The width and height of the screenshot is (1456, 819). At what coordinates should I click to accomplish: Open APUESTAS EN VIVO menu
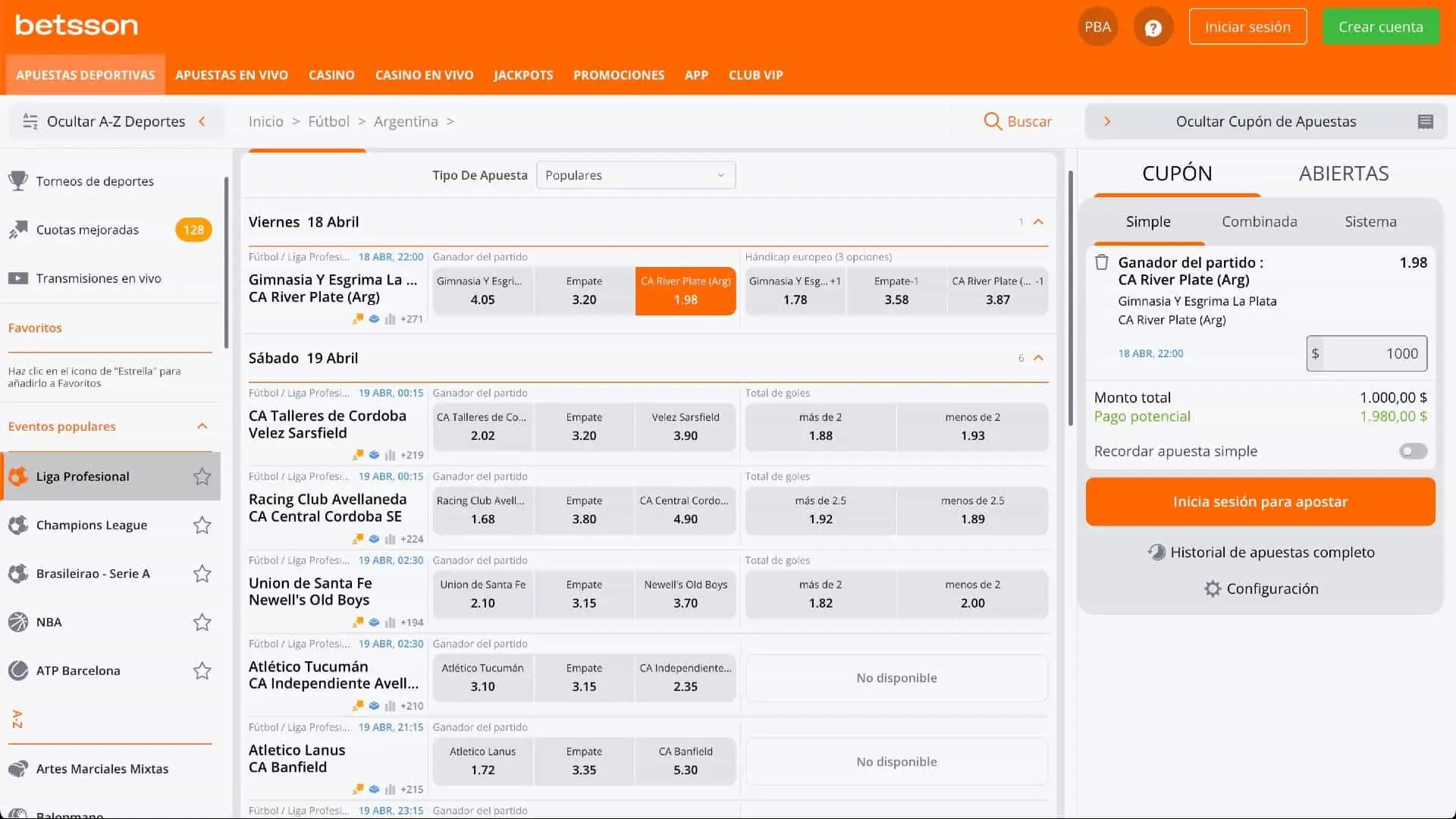click(231, 75)
